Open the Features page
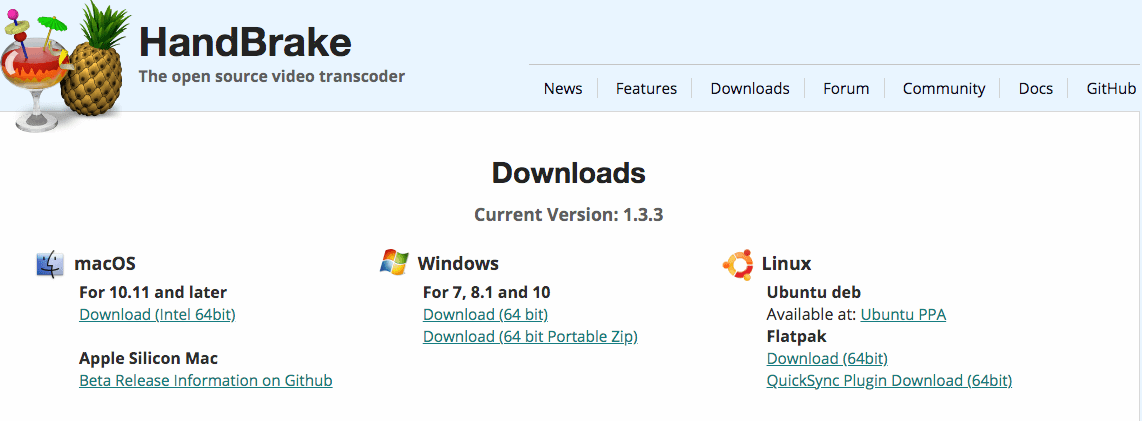Viewport: 1142px width, 421px height. (x=646, y=89)
